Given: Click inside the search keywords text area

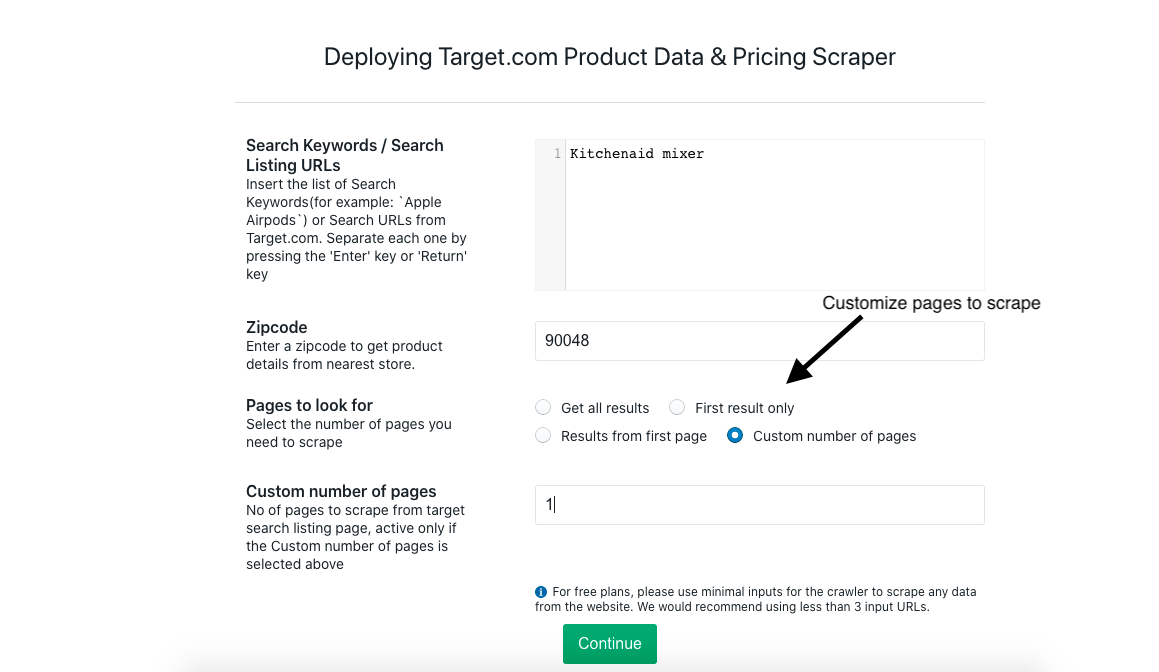Looking at the screenshot, I should click(770, 215).
